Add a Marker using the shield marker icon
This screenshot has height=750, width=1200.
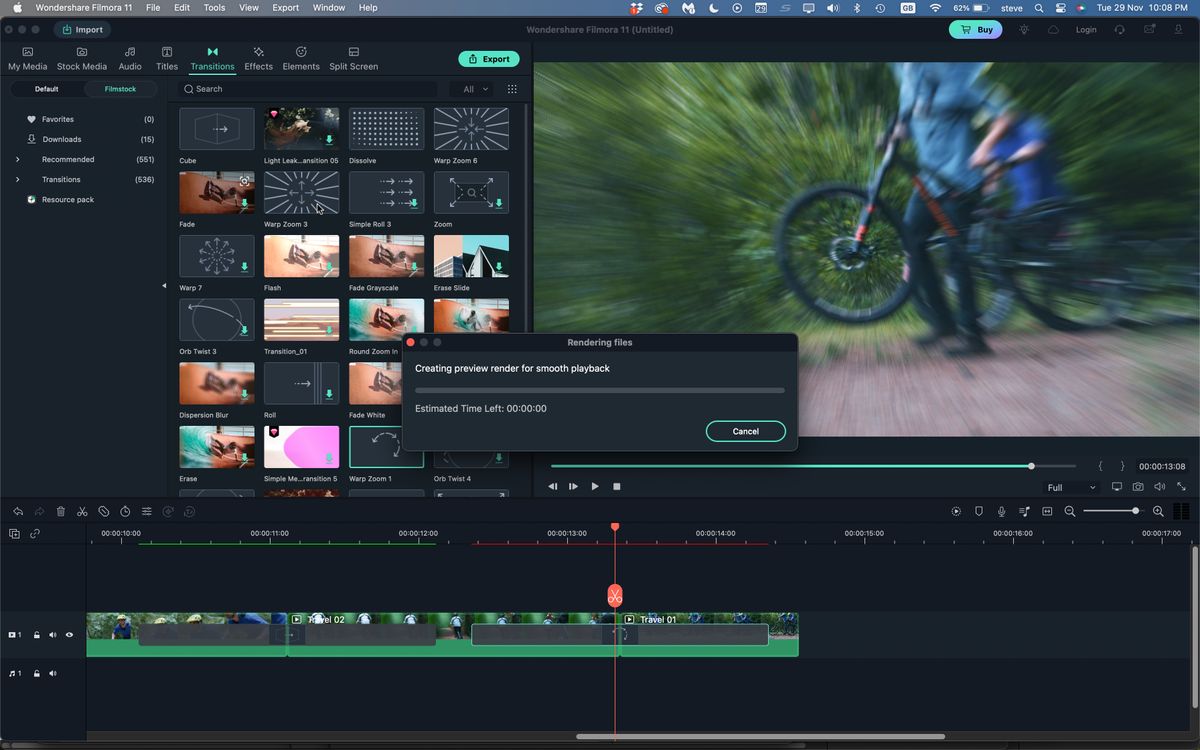click(979, 511)
